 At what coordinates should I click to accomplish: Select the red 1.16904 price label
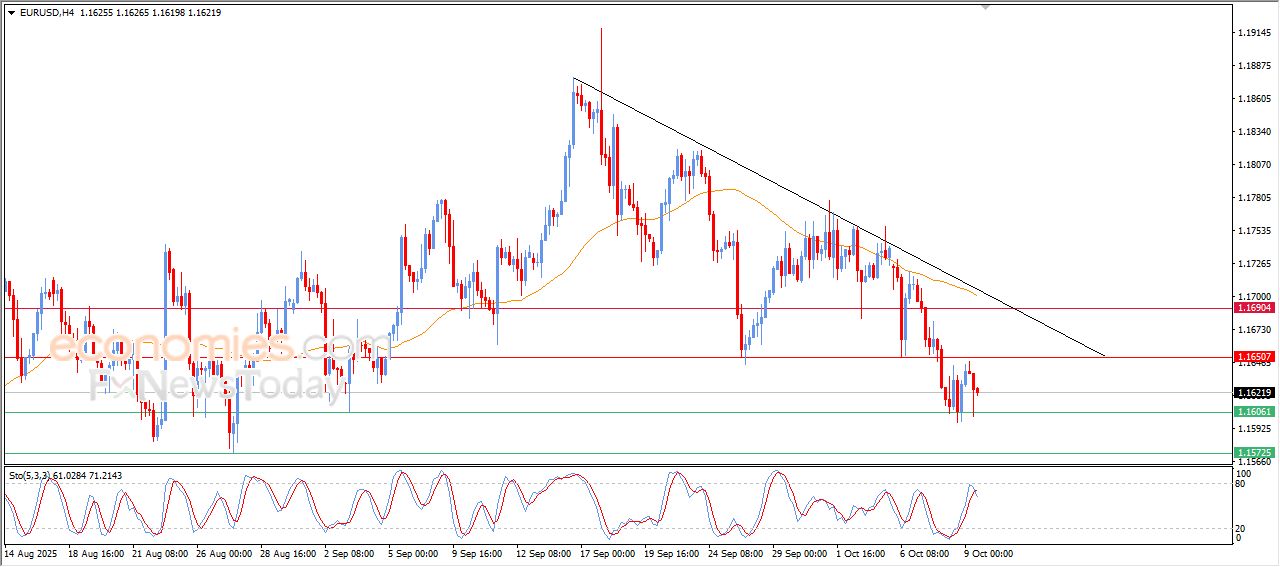click(1253, 309)
